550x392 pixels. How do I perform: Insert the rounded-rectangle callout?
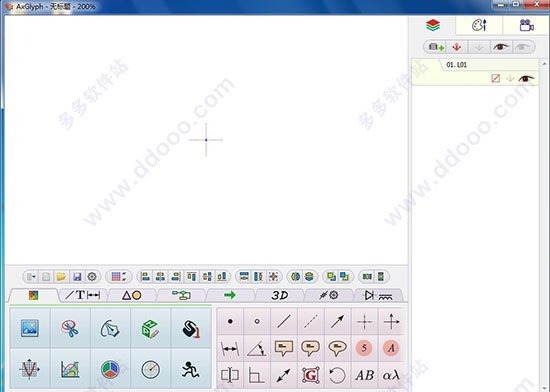coord(311,348)
